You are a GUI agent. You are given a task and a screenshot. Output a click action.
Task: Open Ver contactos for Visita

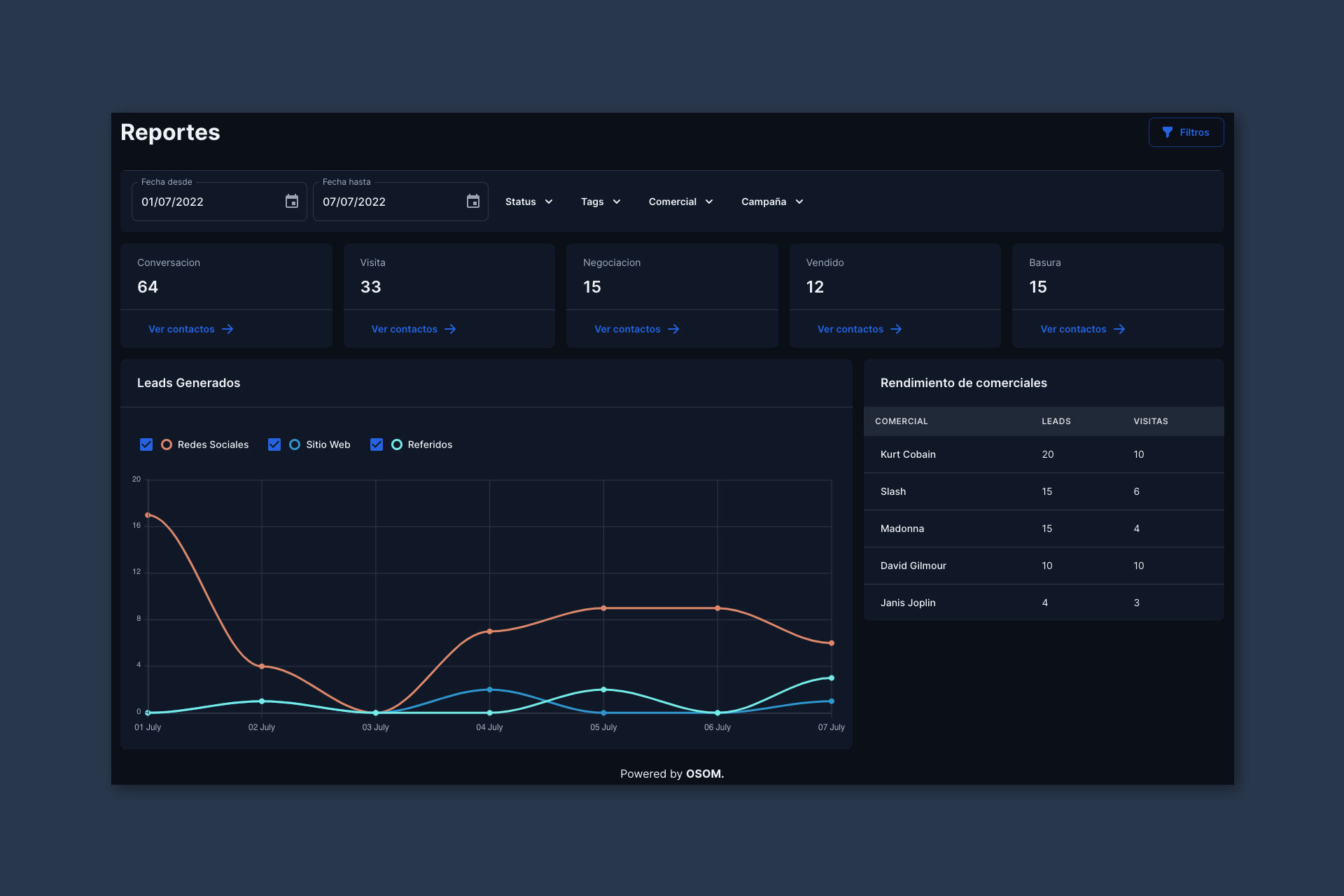414,329
